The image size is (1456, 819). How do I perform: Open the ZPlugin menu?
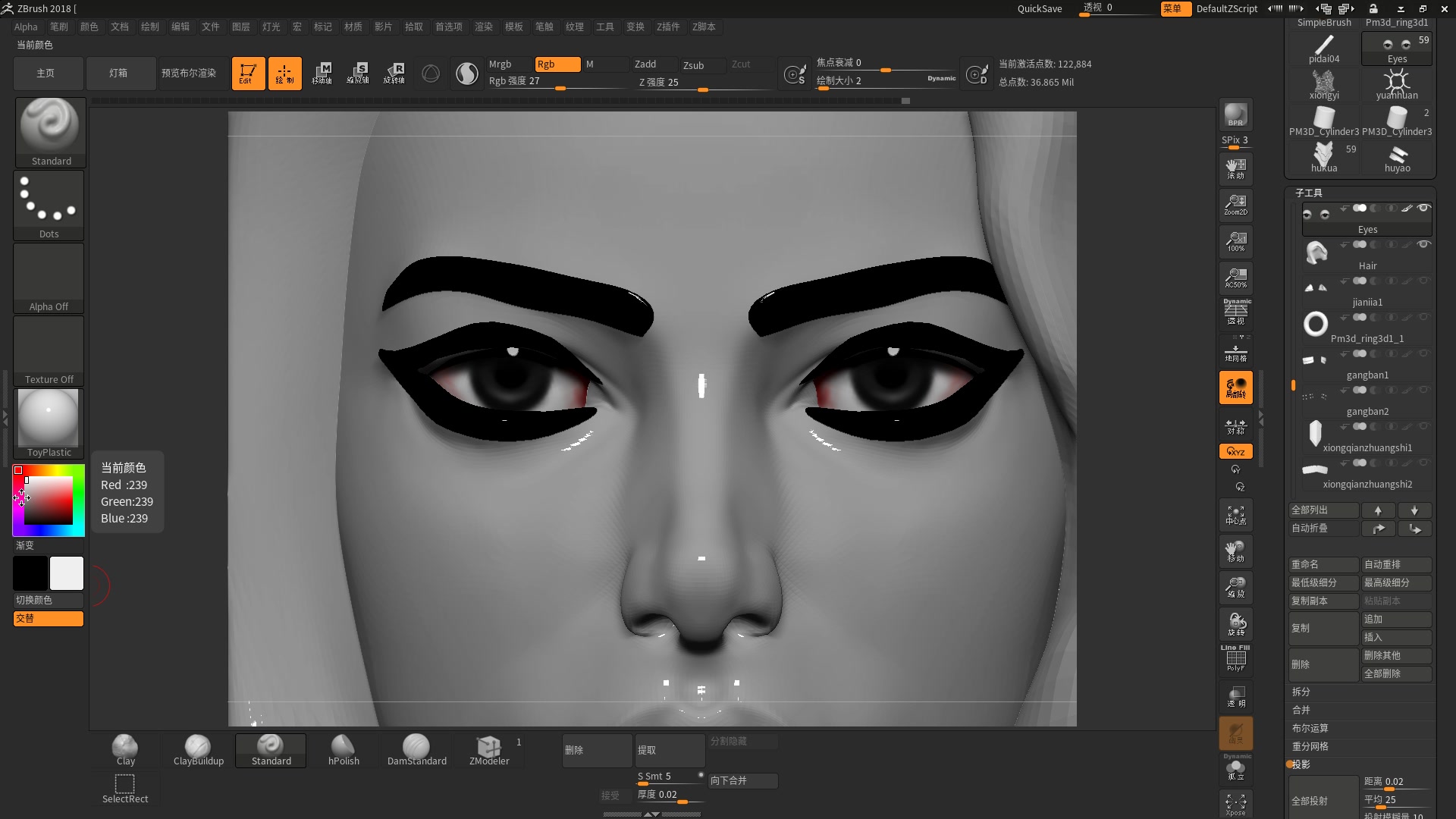[670, 27]
